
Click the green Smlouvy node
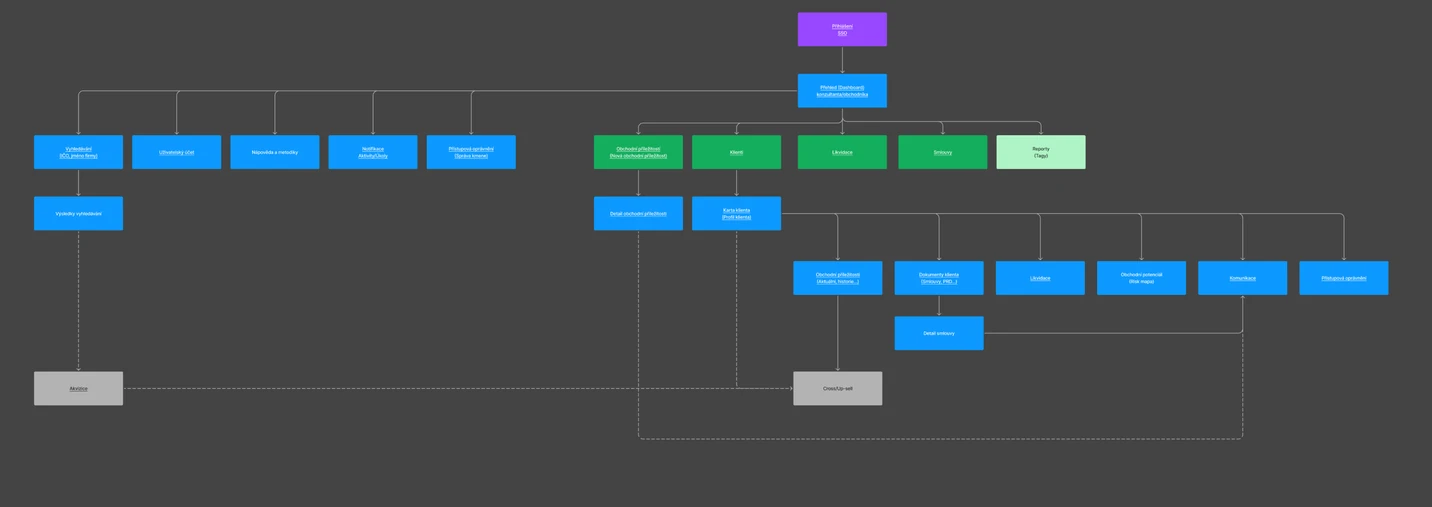coord(942,152)
